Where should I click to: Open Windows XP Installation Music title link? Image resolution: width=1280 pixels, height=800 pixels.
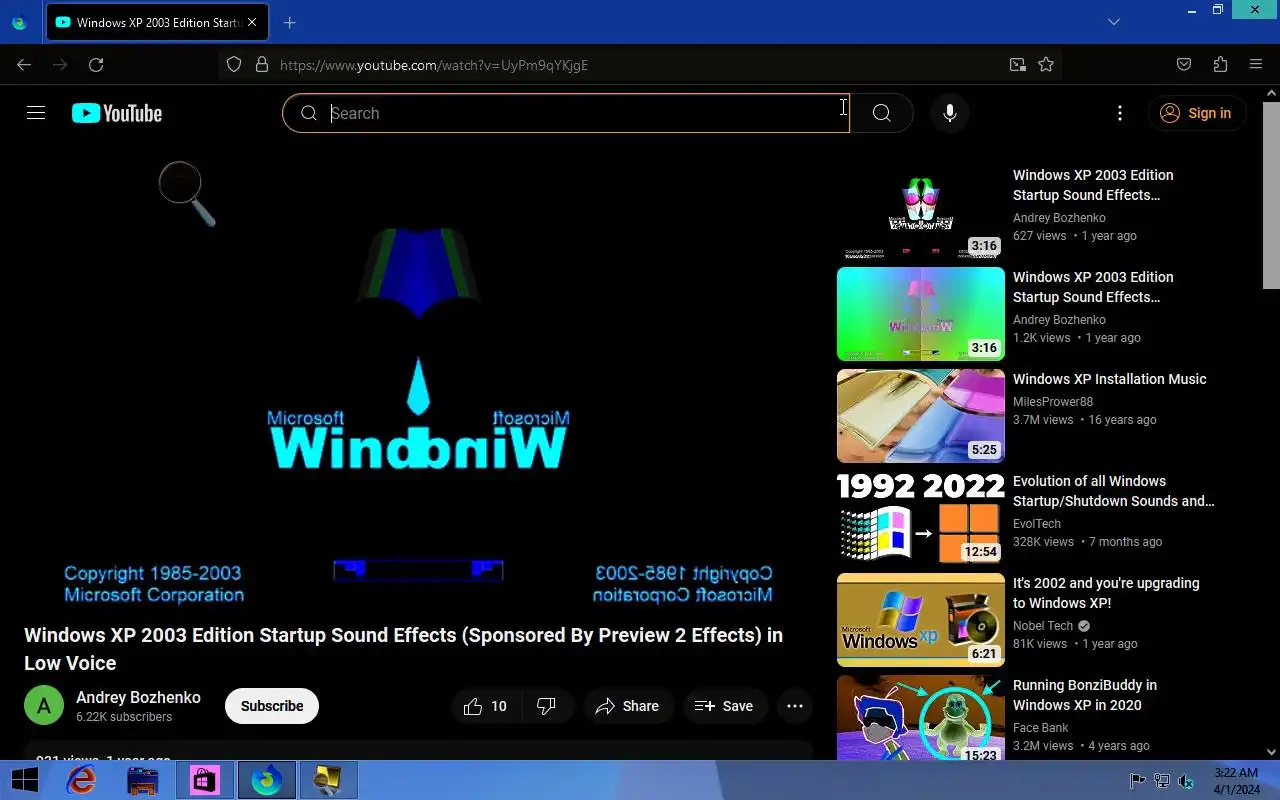(1110, 379)
